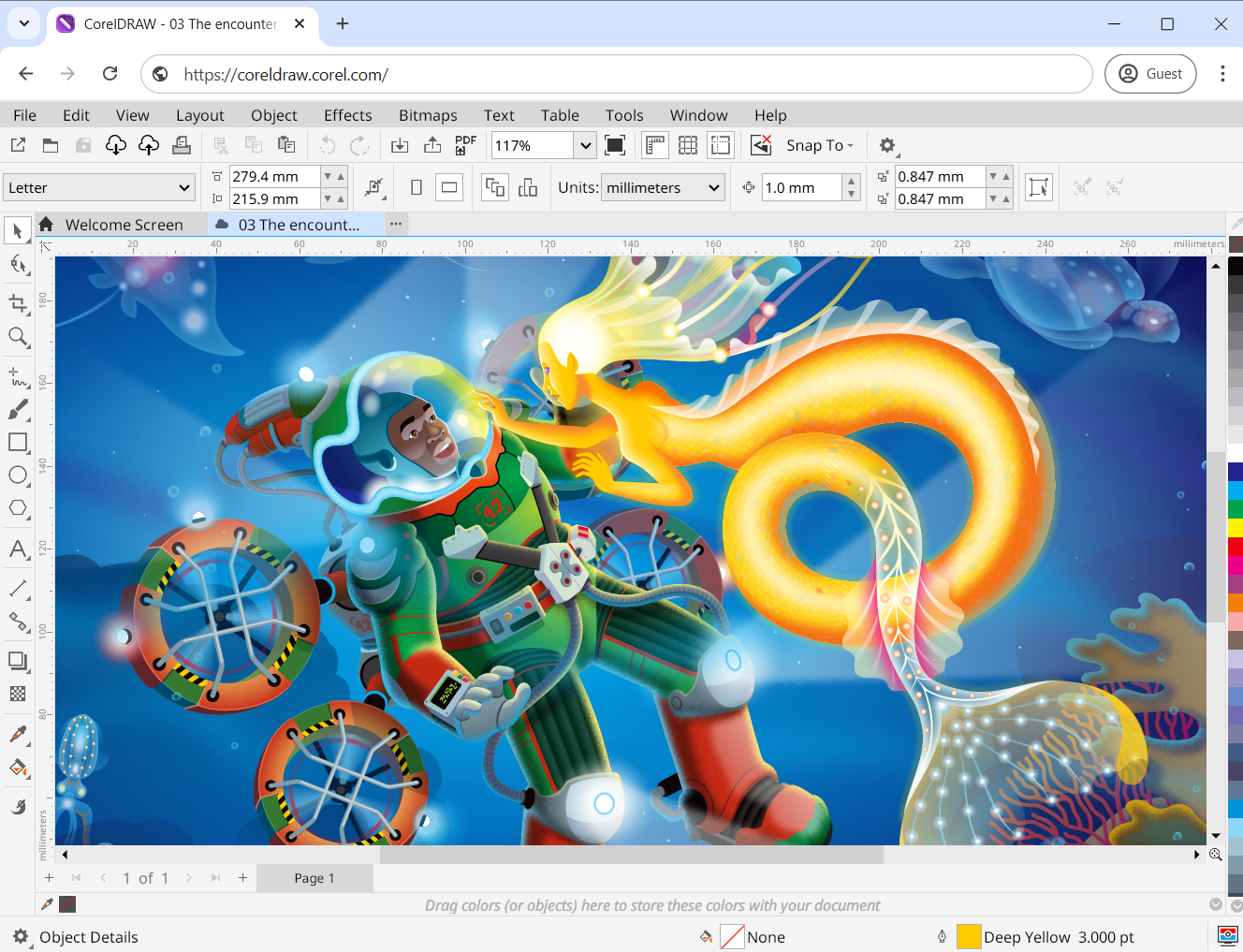
Task: Open the Bitmaps menu
Action: 428,114
